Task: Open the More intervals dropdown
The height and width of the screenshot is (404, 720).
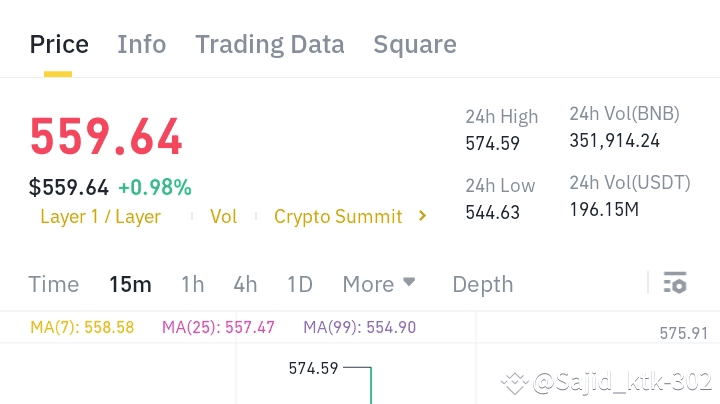Action: (x=379, y=284)
